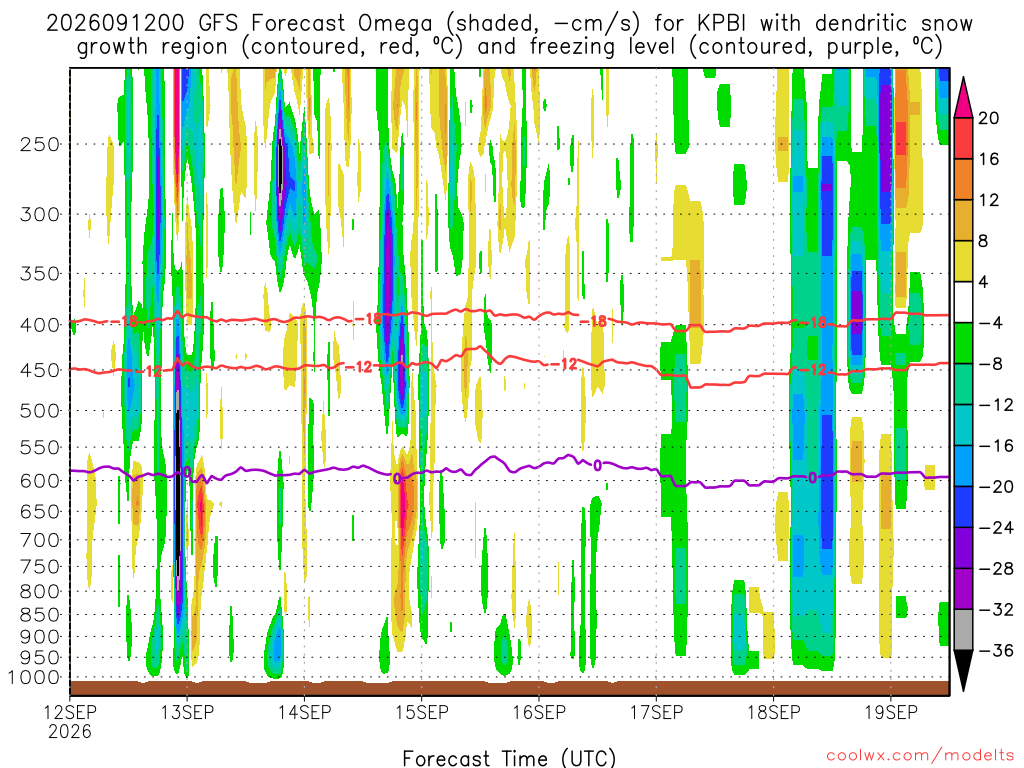Click the gray color bar segment above -36
The width and height of the screenshot is (1024, 768).
963,630
